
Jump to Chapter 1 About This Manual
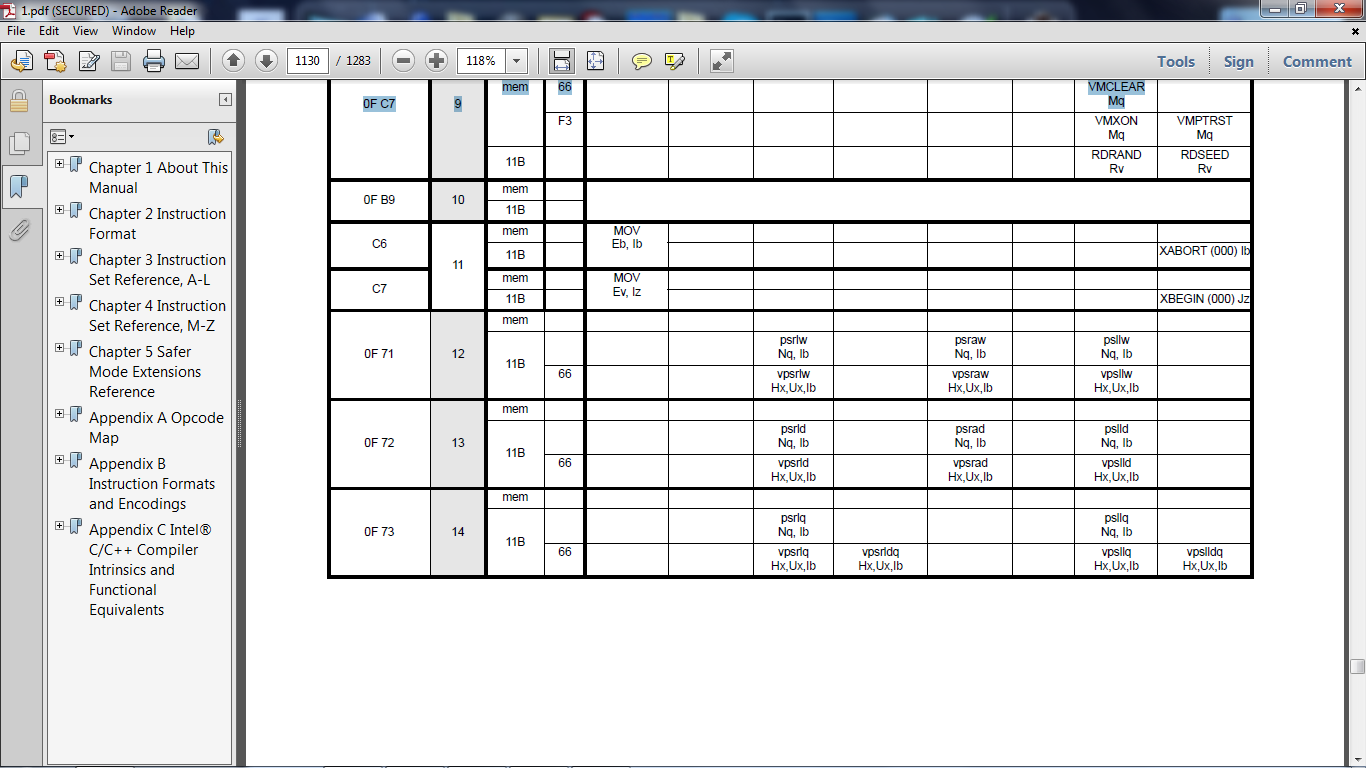158,178
